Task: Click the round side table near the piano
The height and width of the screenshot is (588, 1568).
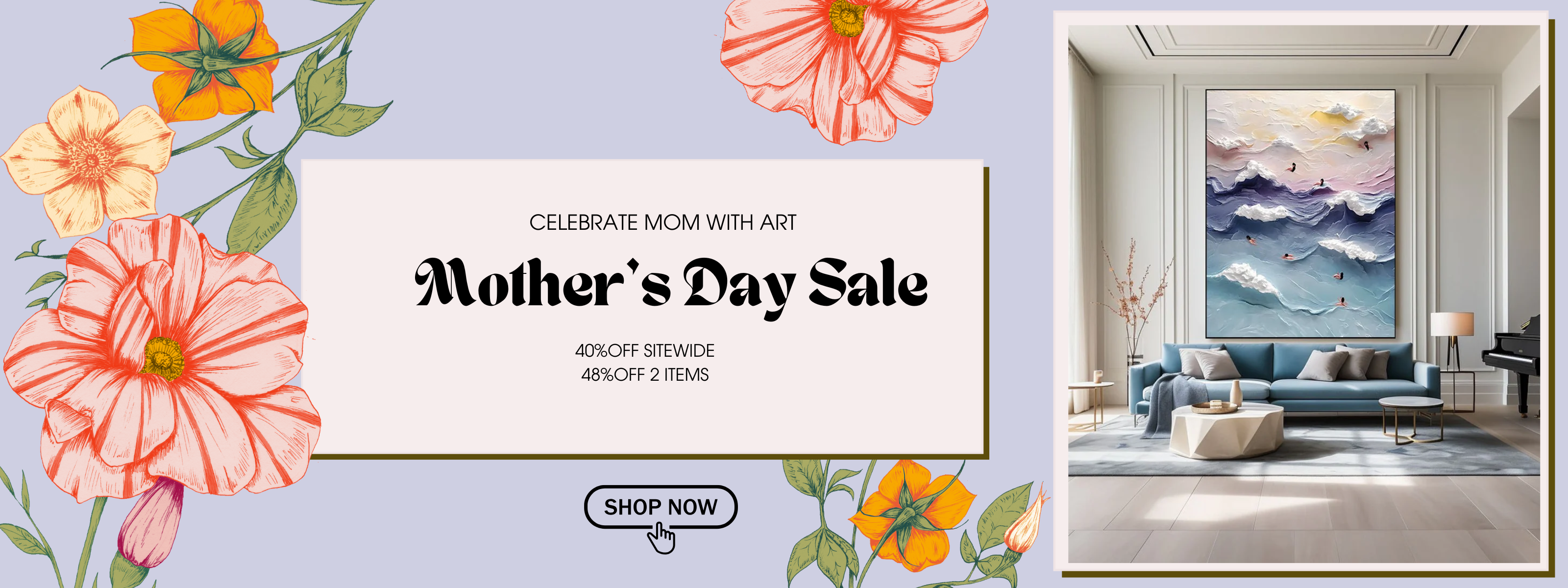Action: coord(1410,417)
